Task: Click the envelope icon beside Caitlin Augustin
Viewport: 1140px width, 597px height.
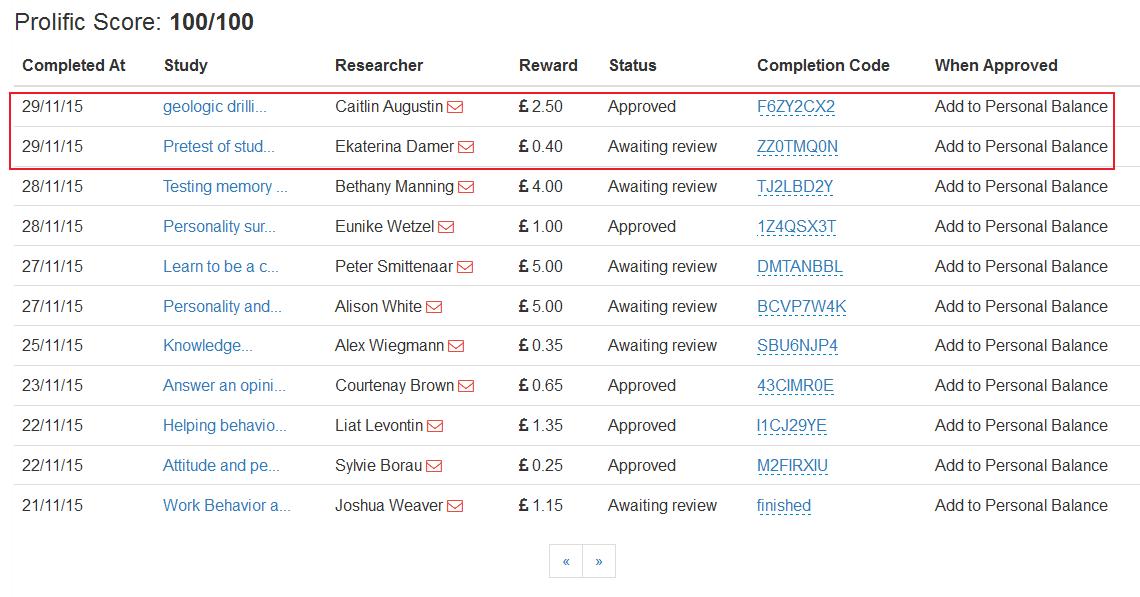Action: [x=455, y=107]
